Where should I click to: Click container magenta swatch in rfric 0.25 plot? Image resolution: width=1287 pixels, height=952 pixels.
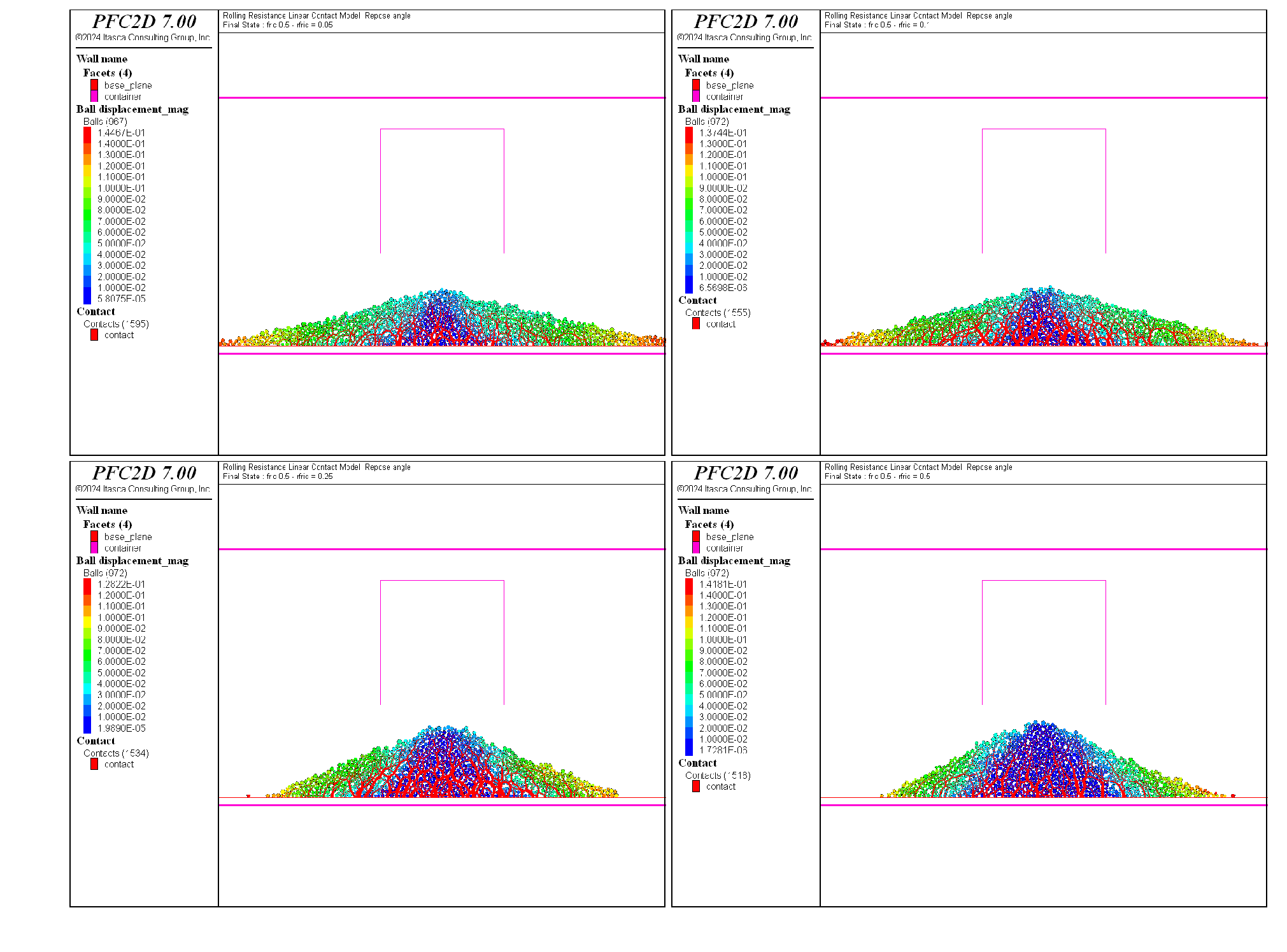pyautogui.click(x=94, y=548)
